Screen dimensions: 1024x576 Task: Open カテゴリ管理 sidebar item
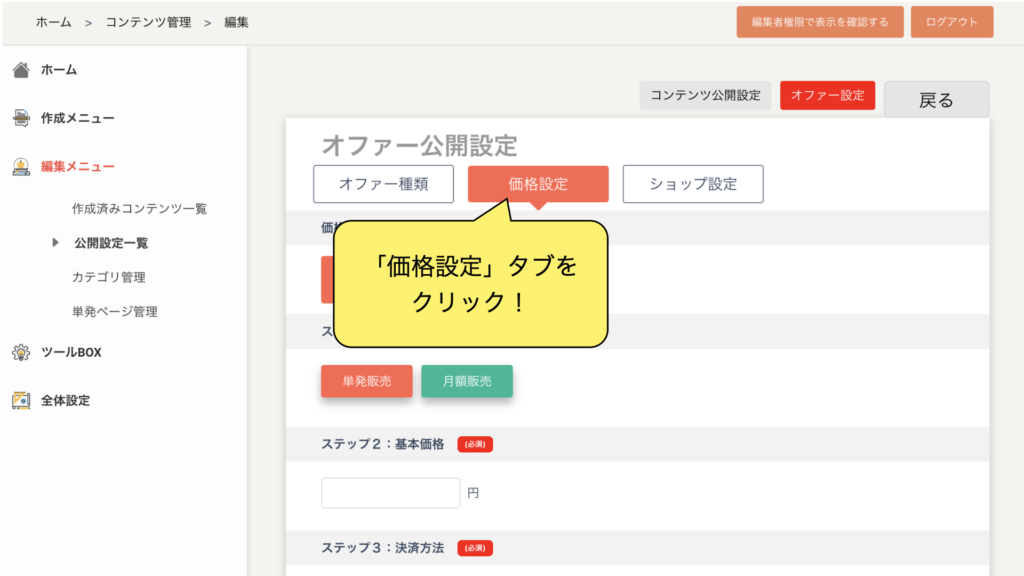(x=108, y=277)
